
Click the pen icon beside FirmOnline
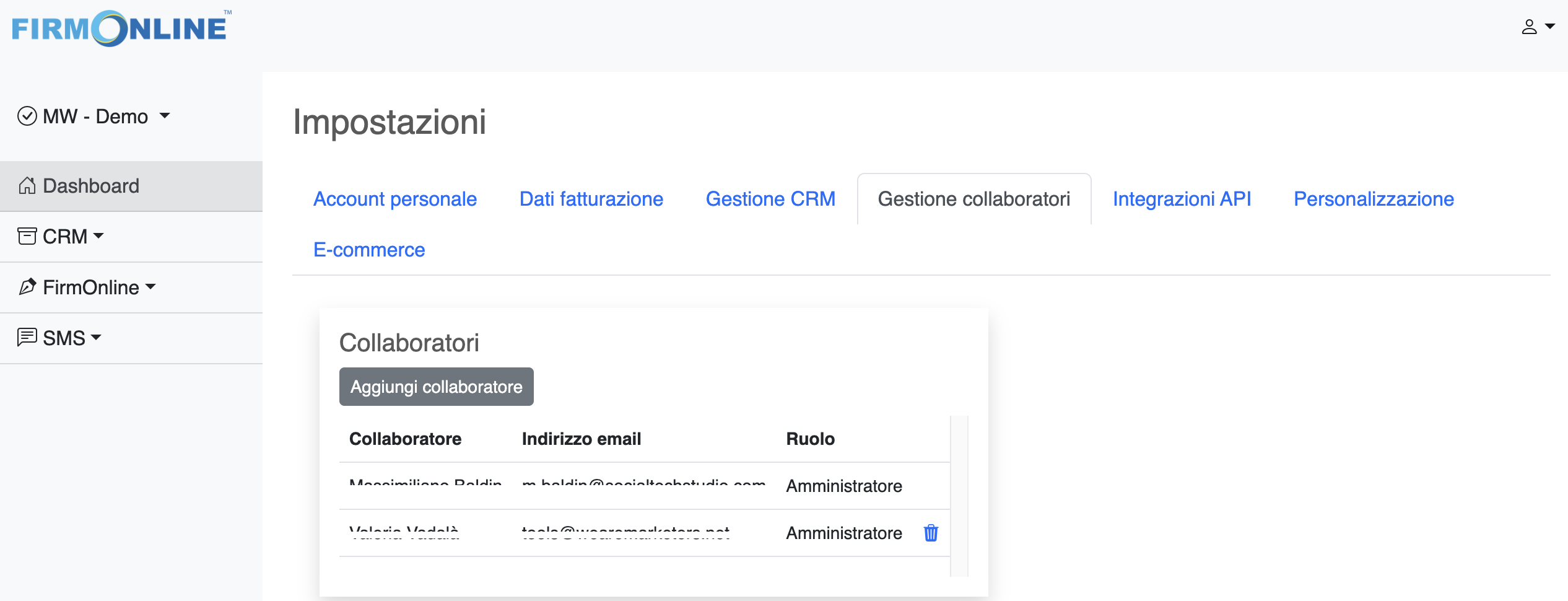tap(27, 287)
